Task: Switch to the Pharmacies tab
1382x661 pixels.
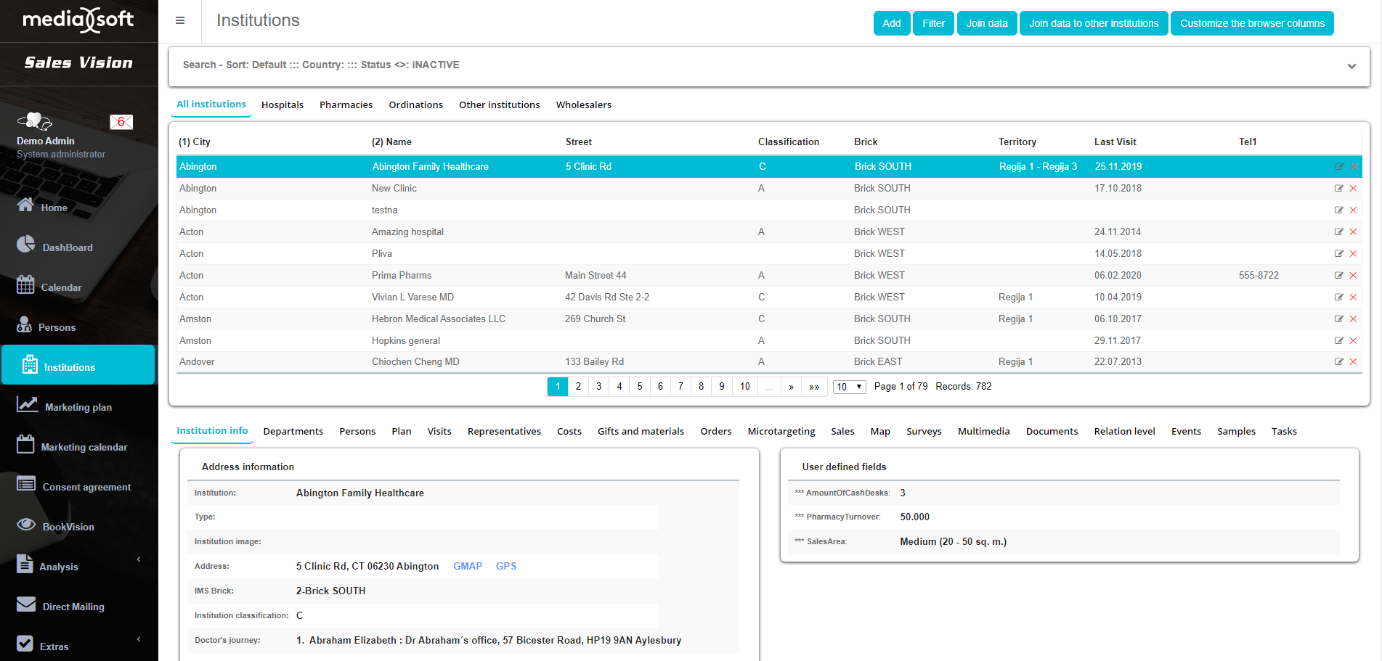Action: tap(346, 105)
